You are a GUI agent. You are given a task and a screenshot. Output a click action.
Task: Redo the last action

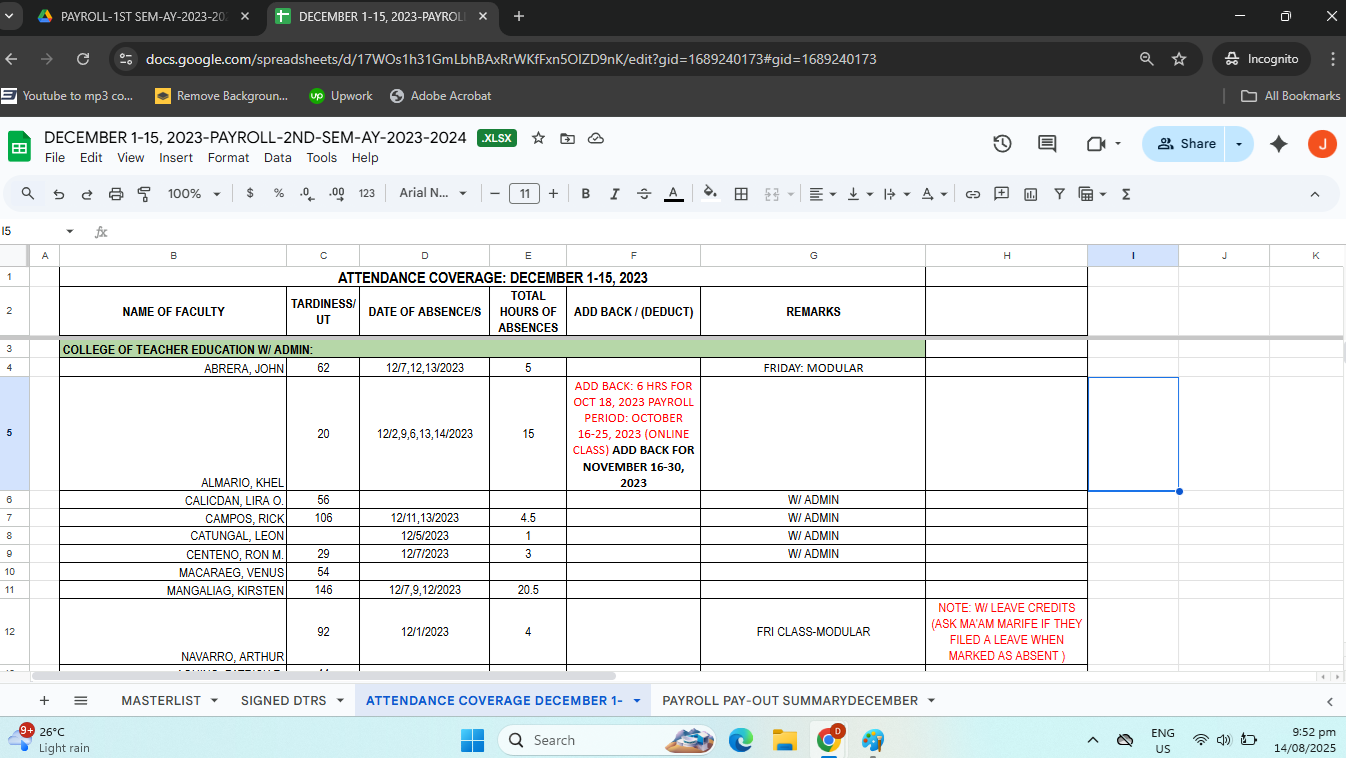click(x=87, y=194)
